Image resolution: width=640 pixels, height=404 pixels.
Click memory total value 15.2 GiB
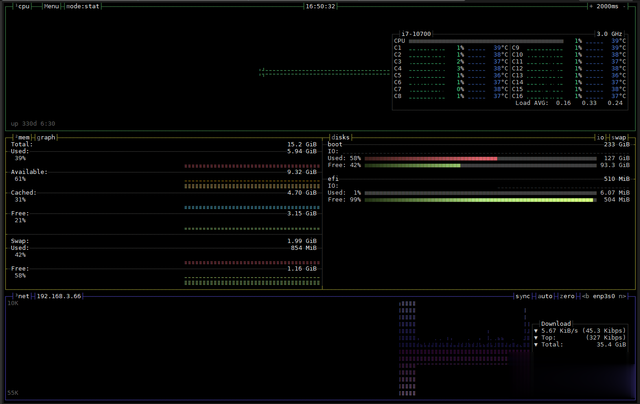point(302,144)
